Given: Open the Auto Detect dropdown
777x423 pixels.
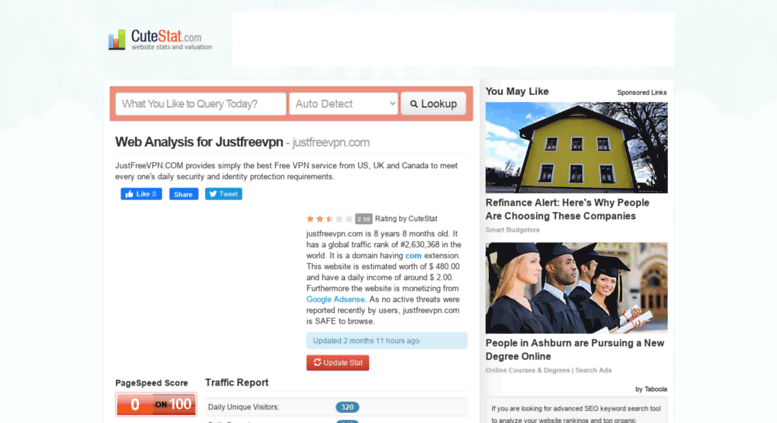Looking at the screenshot, I should pyautogui.click(x=343, y=104).
